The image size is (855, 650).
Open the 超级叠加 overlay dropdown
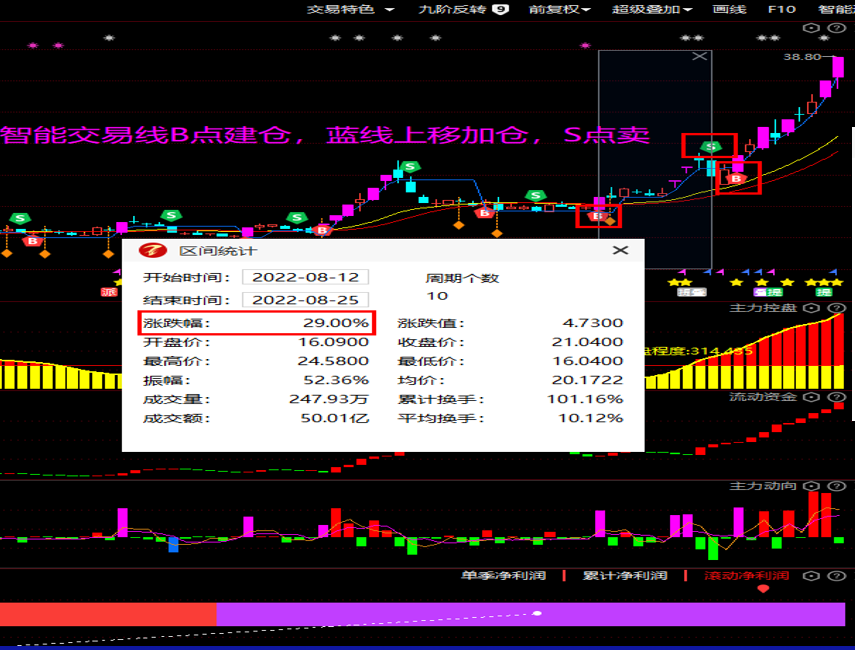(652, 9)
